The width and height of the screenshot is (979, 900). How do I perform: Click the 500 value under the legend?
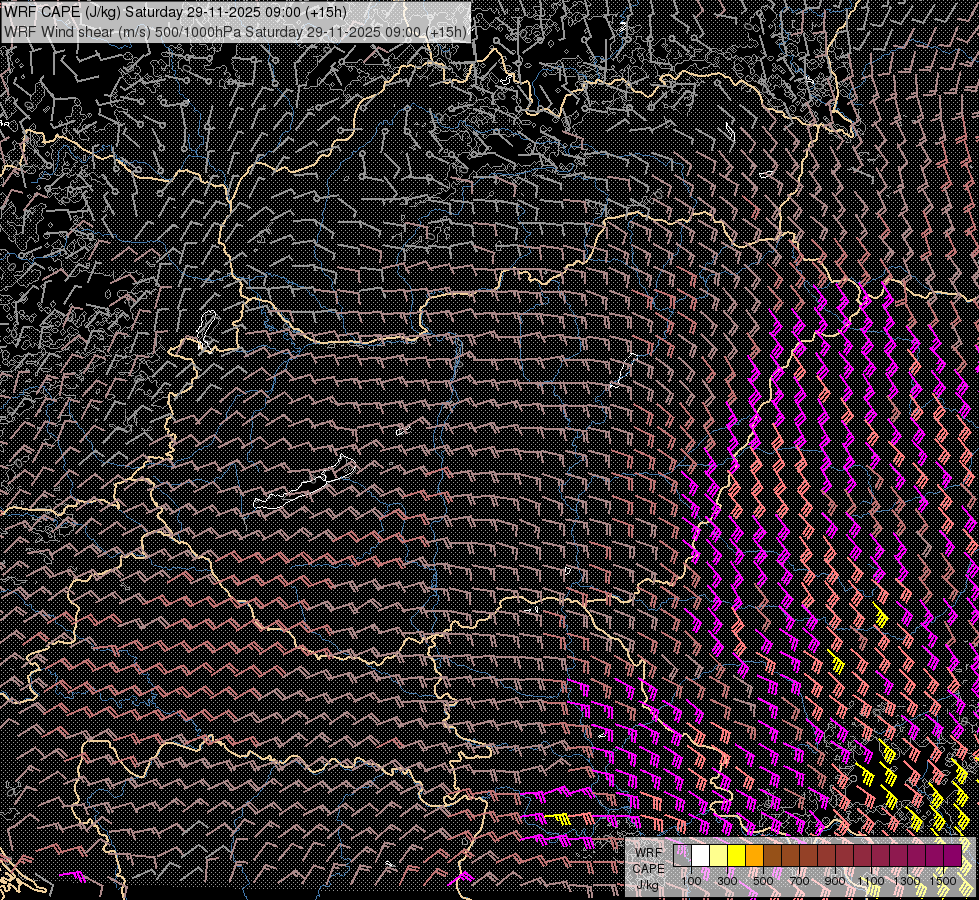click(x=763, y=880)
